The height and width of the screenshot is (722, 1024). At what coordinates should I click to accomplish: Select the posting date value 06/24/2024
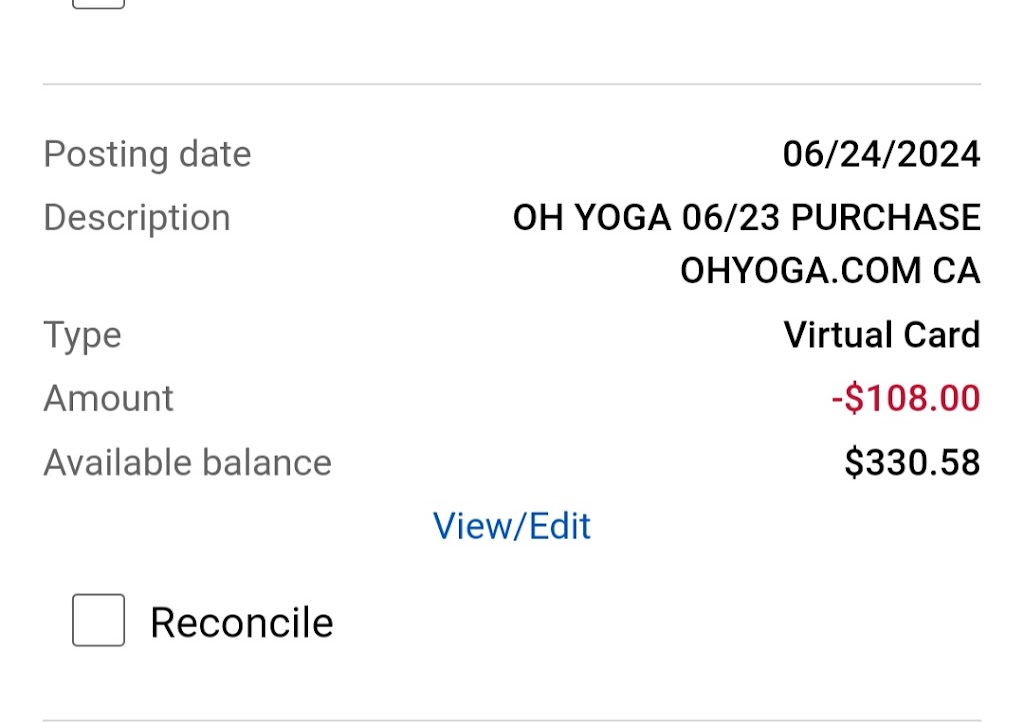[881, 154]
